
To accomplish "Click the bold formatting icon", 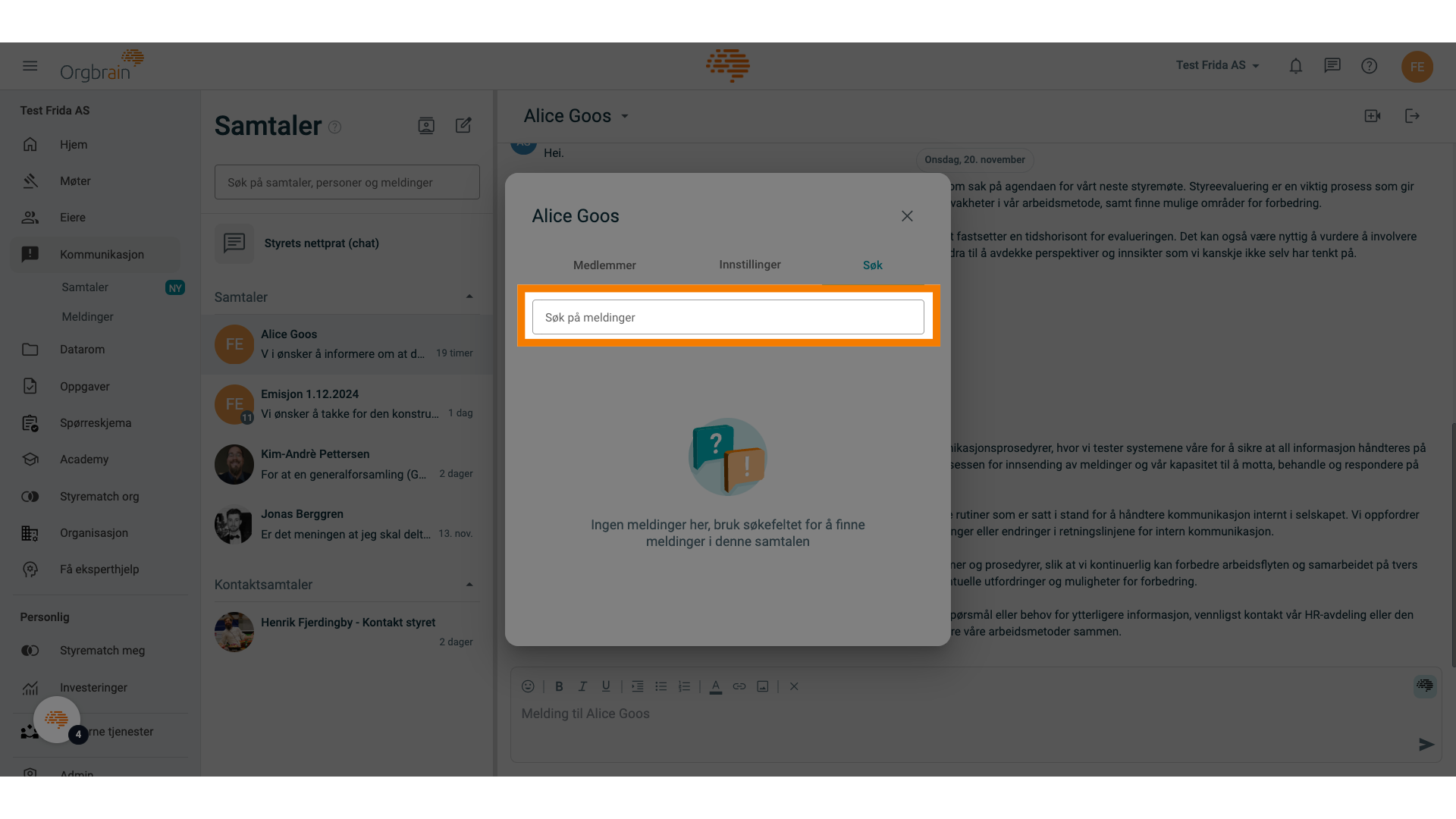I will coord(558,687).
